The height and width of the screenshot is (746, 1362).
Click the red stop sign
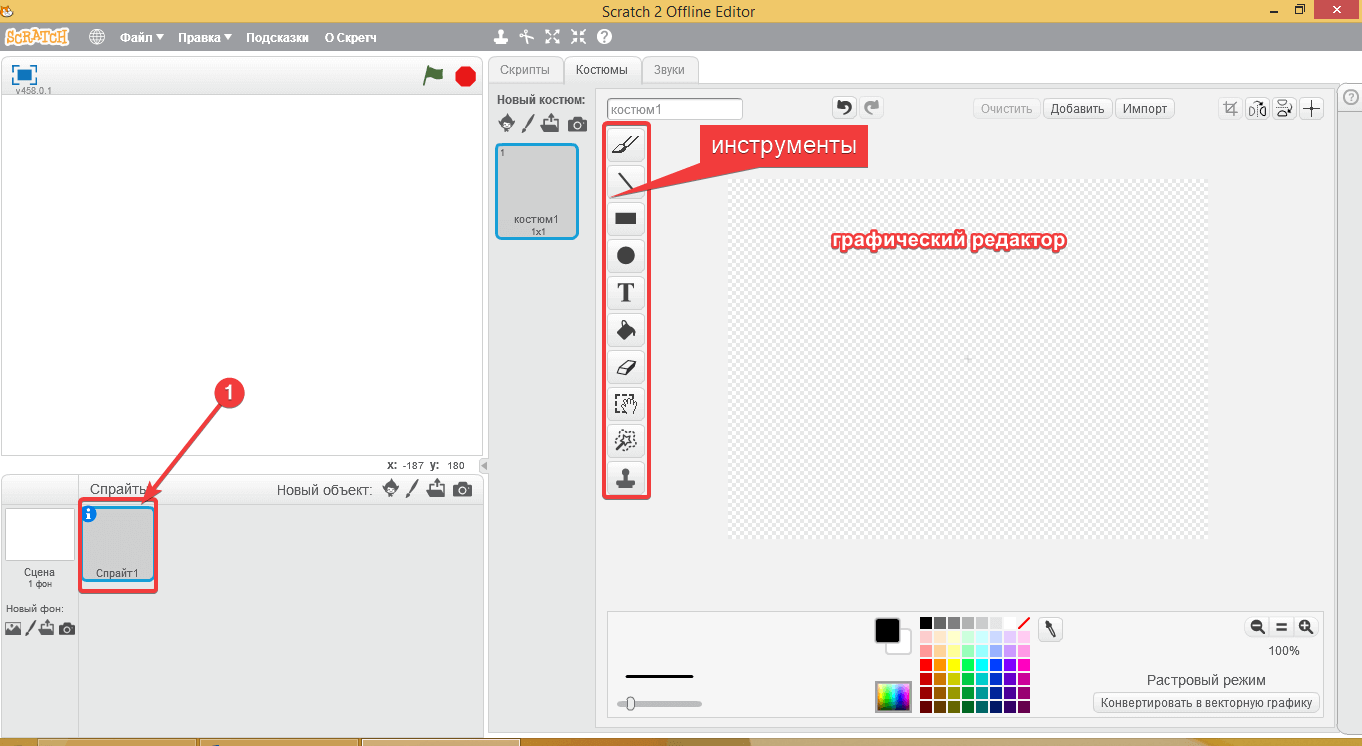[465, 76]
